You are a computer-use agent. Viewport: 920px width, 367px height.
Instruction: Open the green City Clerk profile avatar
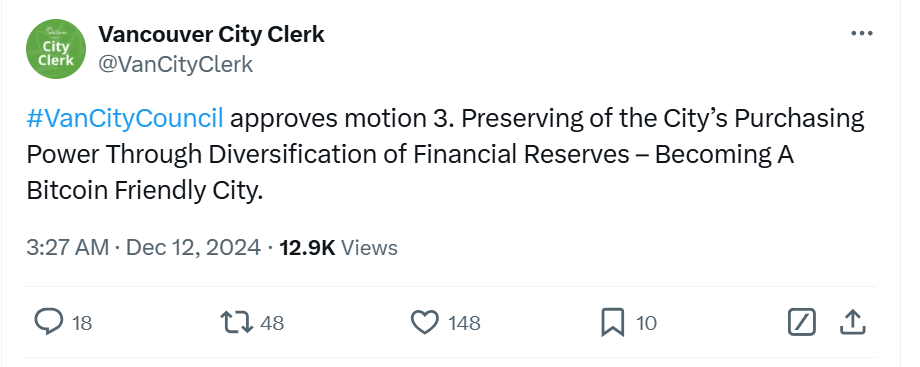coord(56,49)
